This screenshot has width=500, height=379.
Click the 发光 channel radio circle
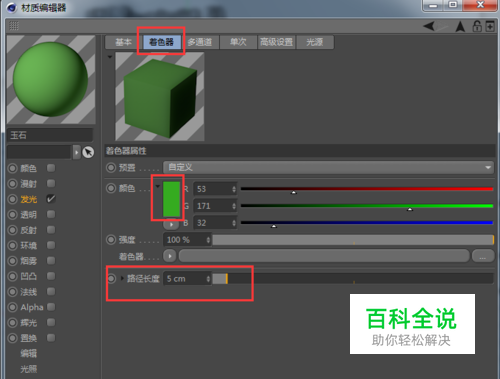(12, 199)
